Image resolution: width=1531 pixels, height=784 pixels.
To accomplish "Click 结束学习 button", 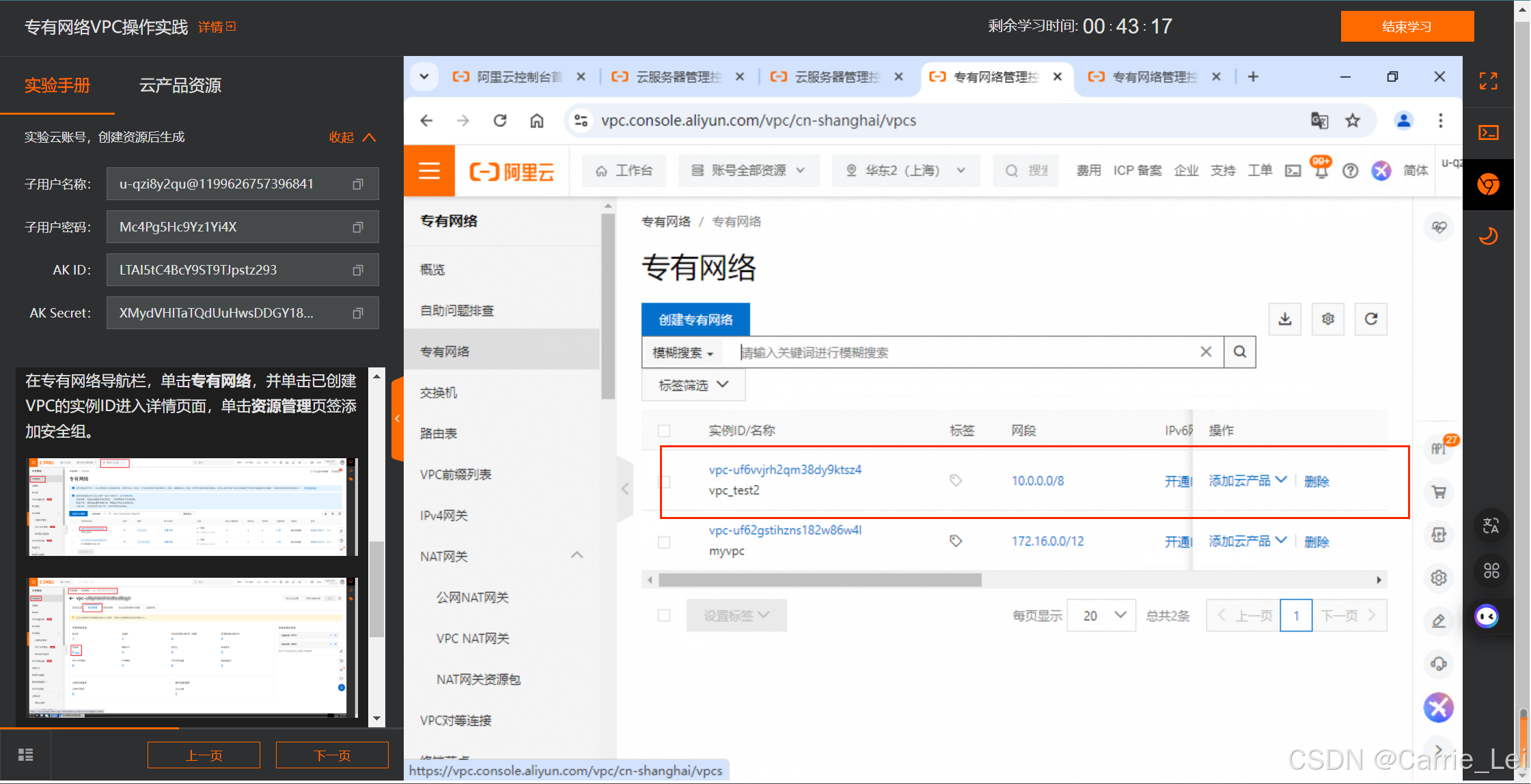I will 1407,27.
